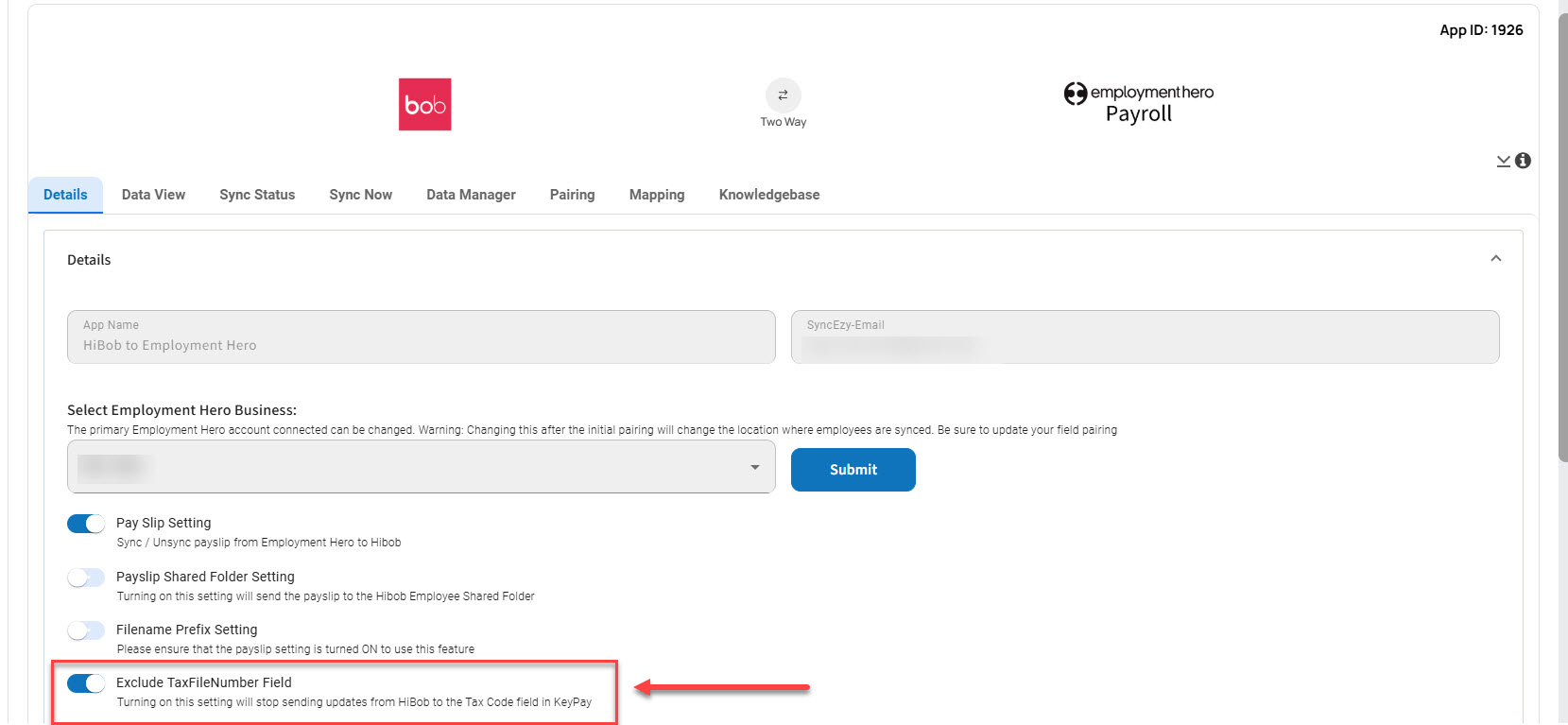Click the info icon below the App ID

click(x=1523, y=161)
